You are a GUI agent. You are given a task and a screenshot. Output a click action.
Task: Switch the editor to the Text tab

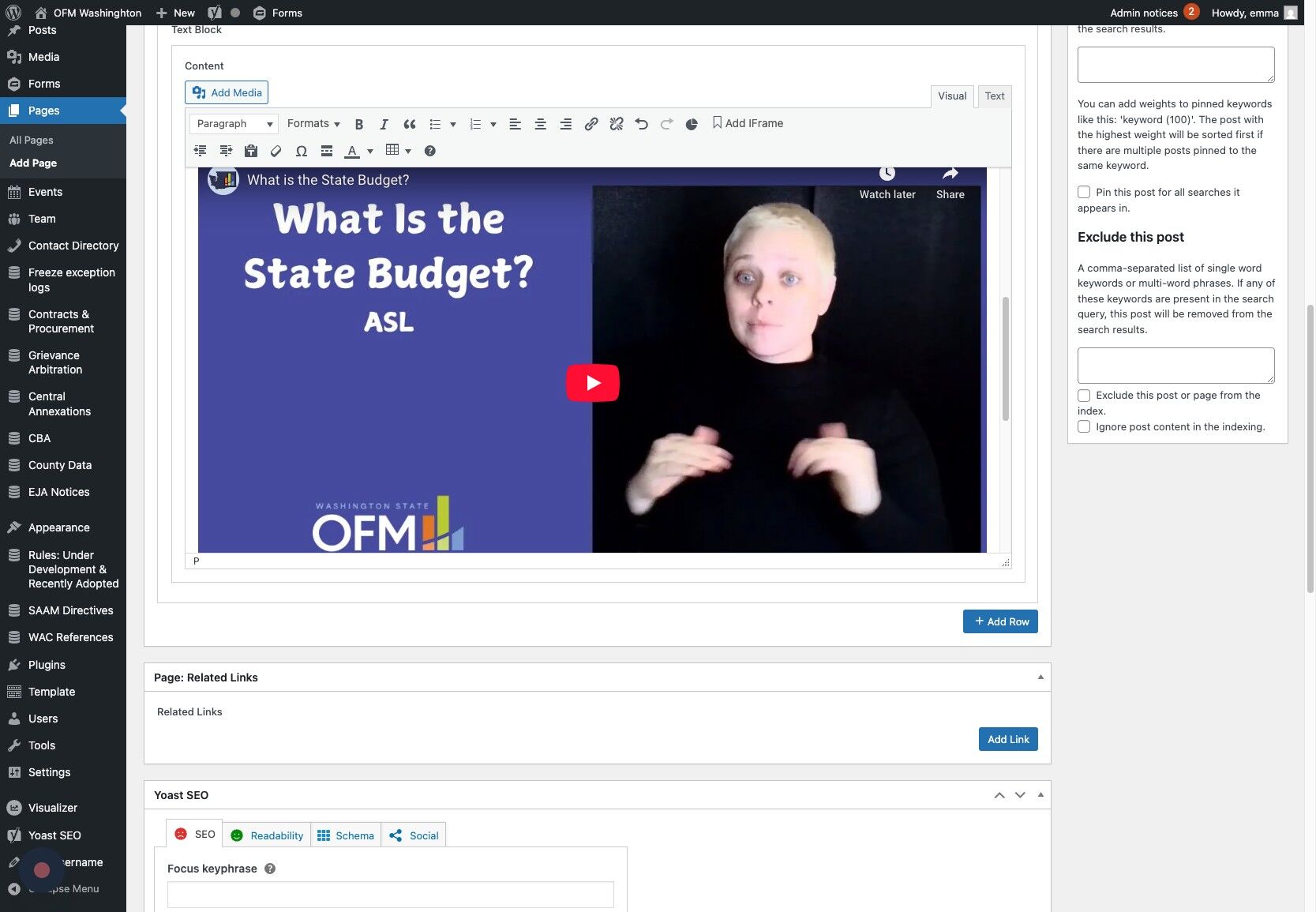[995, 96]
